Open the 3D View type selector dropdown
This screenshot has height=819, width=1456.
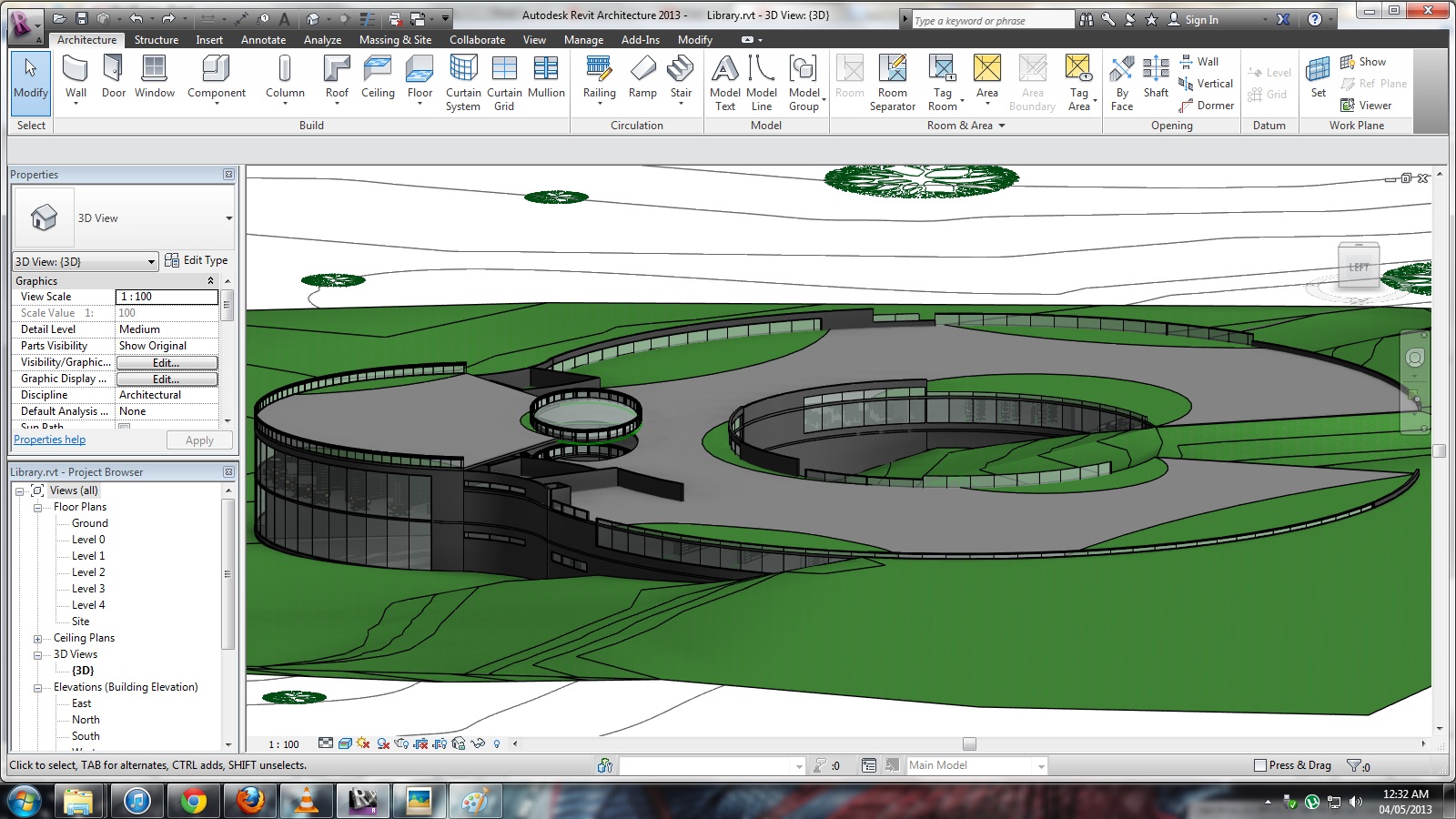click(228, 218)
